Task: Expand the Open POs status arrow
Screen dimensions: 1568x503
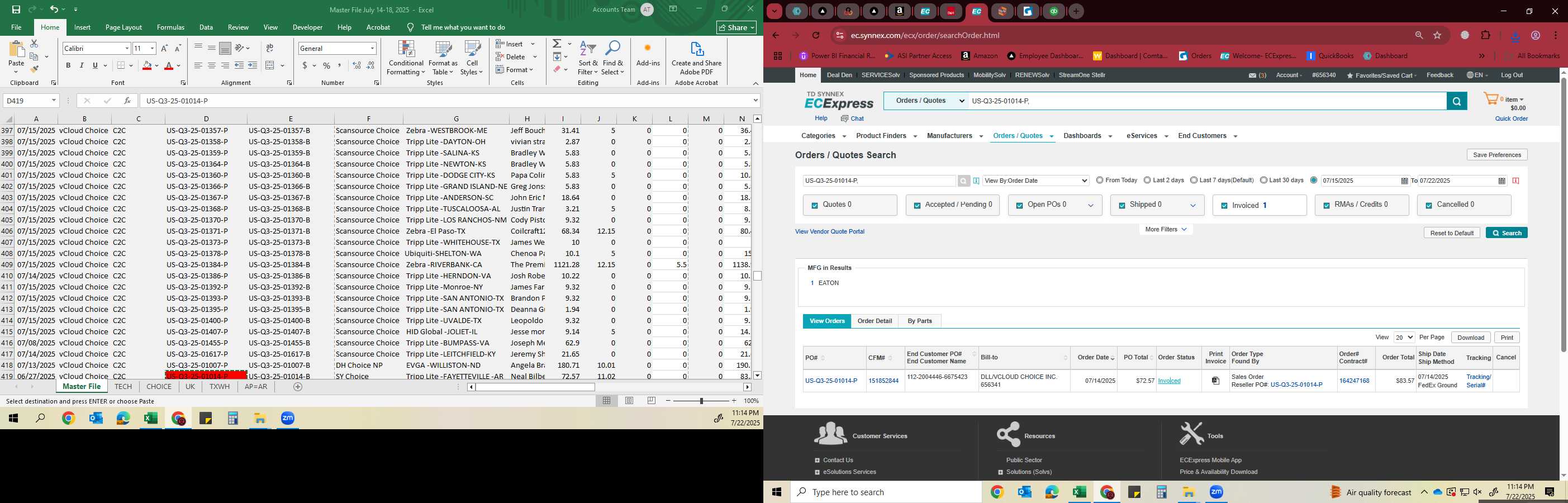Action: 1091,206
